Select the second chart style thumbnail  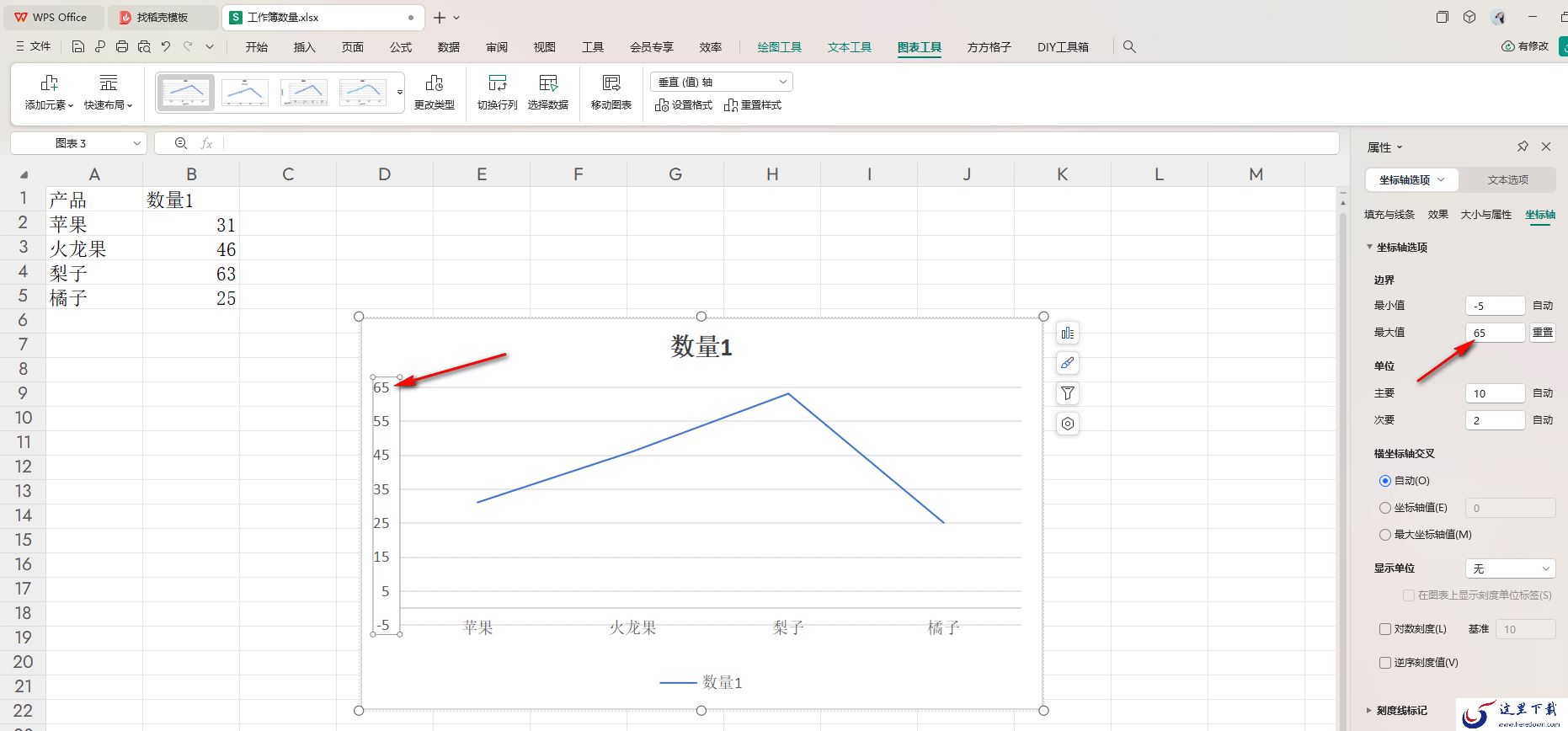click(245, 93)
